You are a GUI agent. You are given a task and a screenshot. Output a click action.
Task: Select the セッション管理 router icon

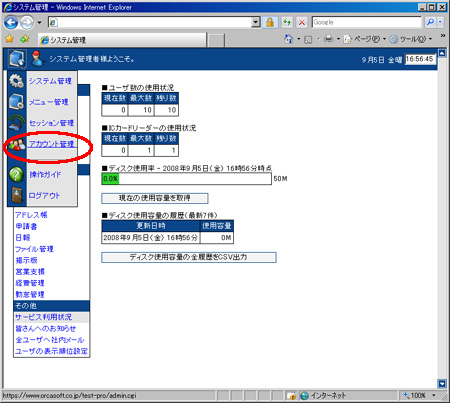click(17, 123)
